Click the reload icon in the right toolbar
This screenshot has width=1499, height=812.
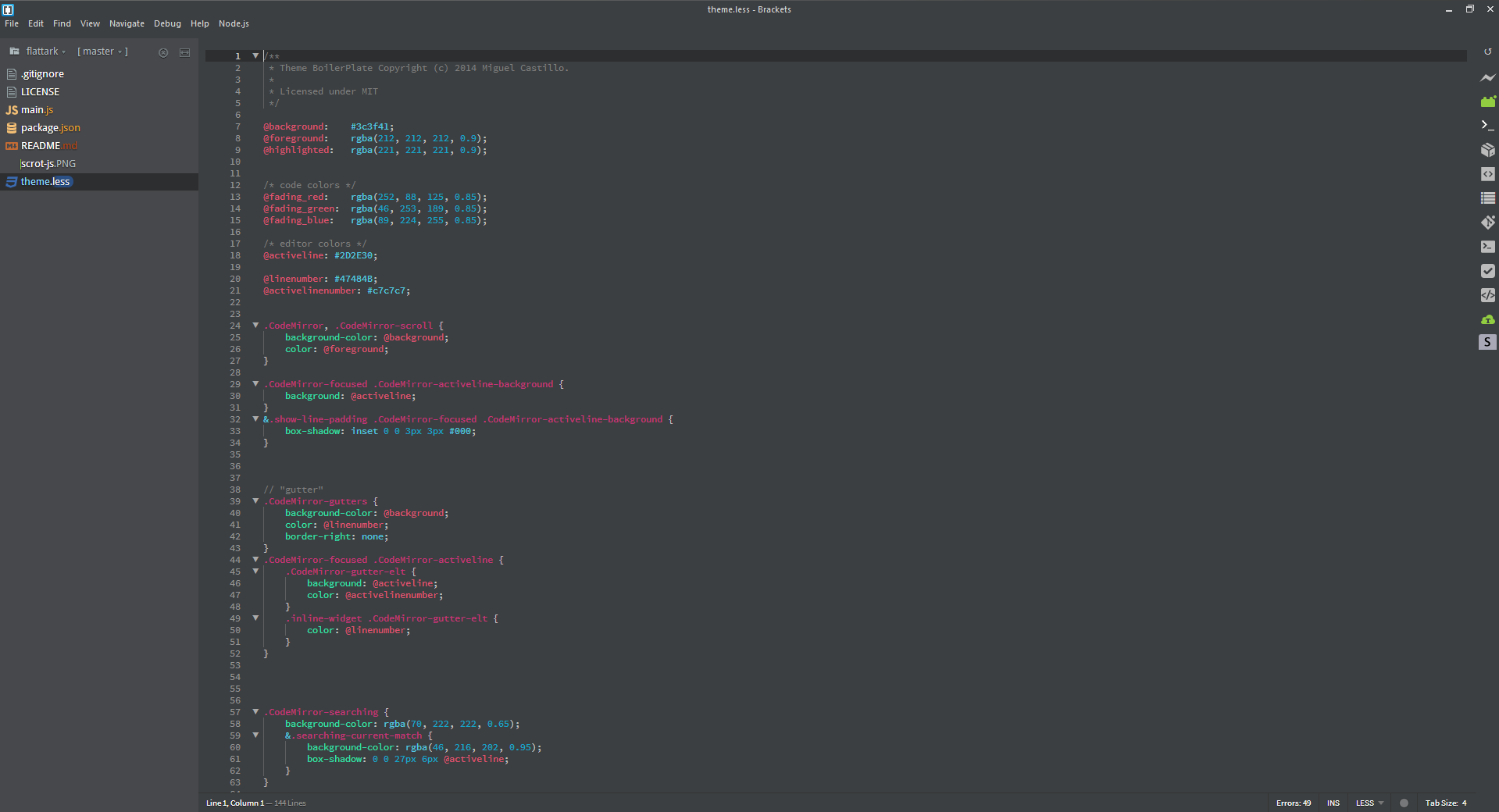pos(1488,52)
